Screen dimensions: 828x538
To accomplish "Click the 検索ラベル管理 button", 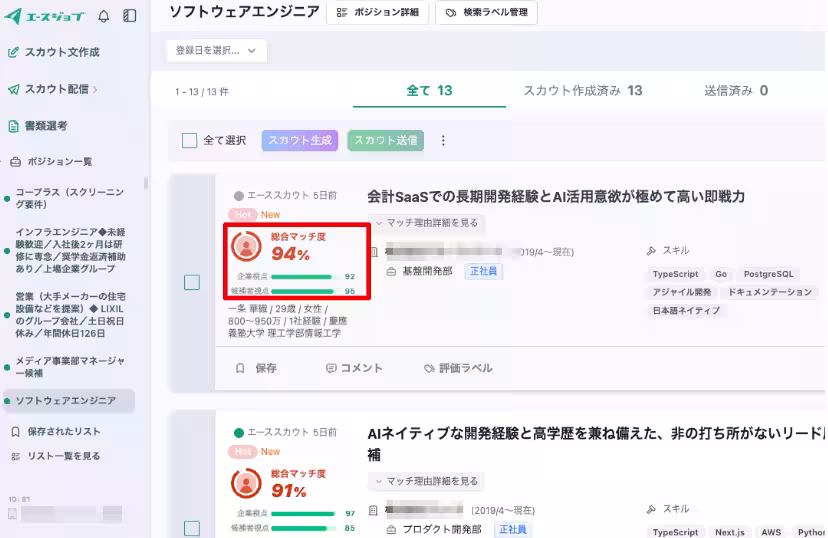I will tap(486, 13).
